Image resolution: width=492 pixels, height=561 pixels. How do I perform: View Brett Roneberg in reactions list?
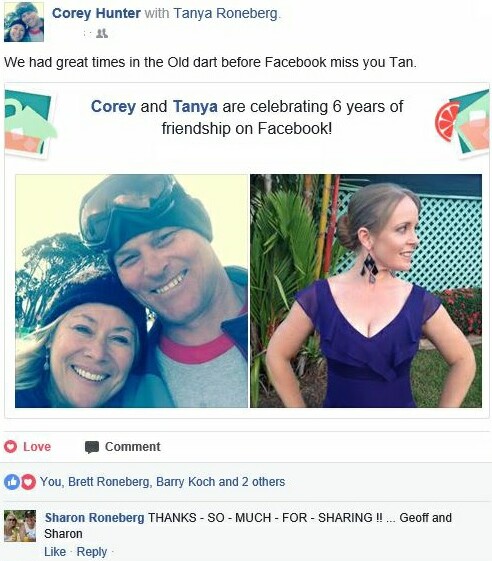[x=109, y=482]
